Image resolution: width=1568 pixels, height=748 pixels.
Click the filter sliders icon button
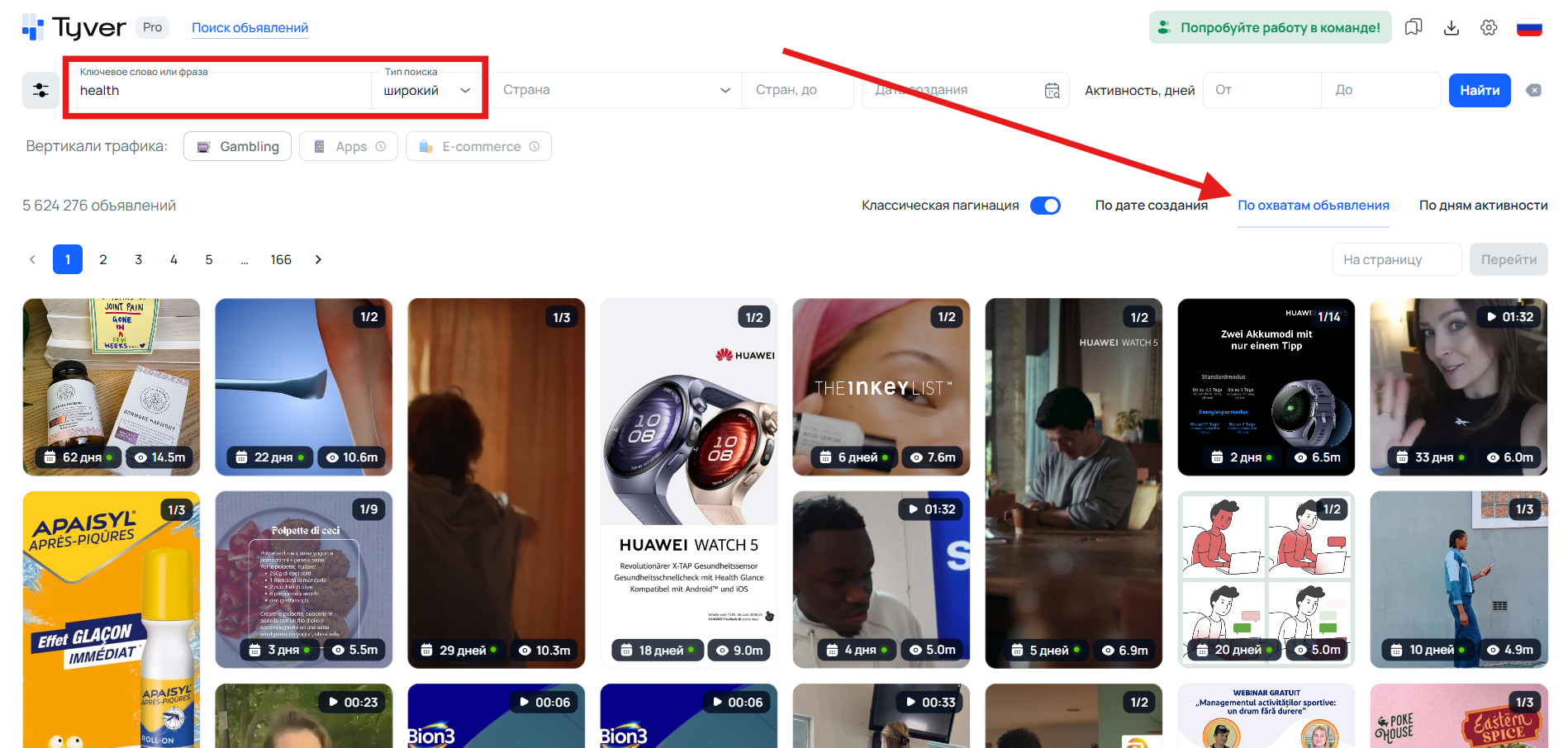point(40,91)
